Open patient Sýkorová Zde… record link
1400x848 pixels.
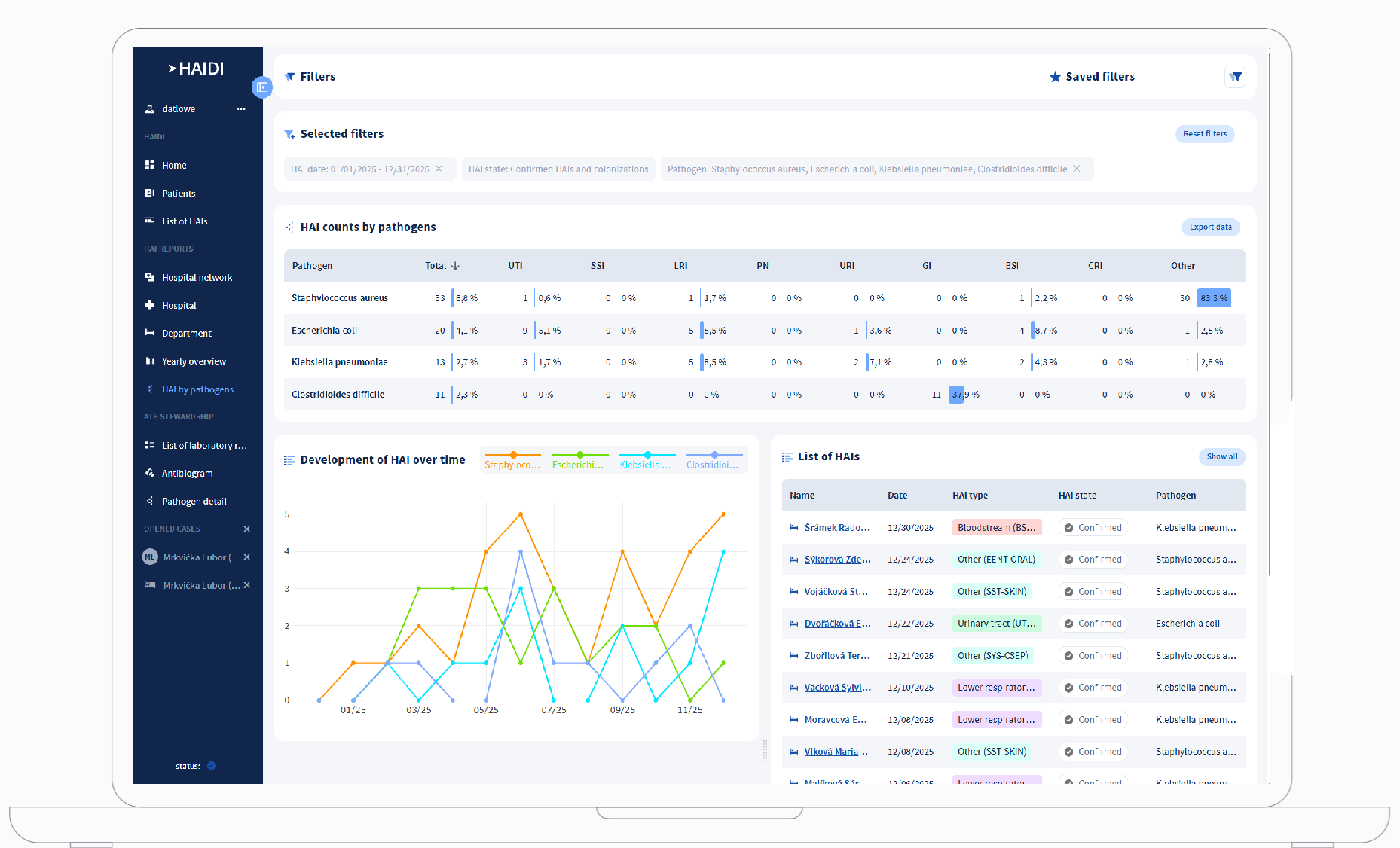click(x=837, y=560)
